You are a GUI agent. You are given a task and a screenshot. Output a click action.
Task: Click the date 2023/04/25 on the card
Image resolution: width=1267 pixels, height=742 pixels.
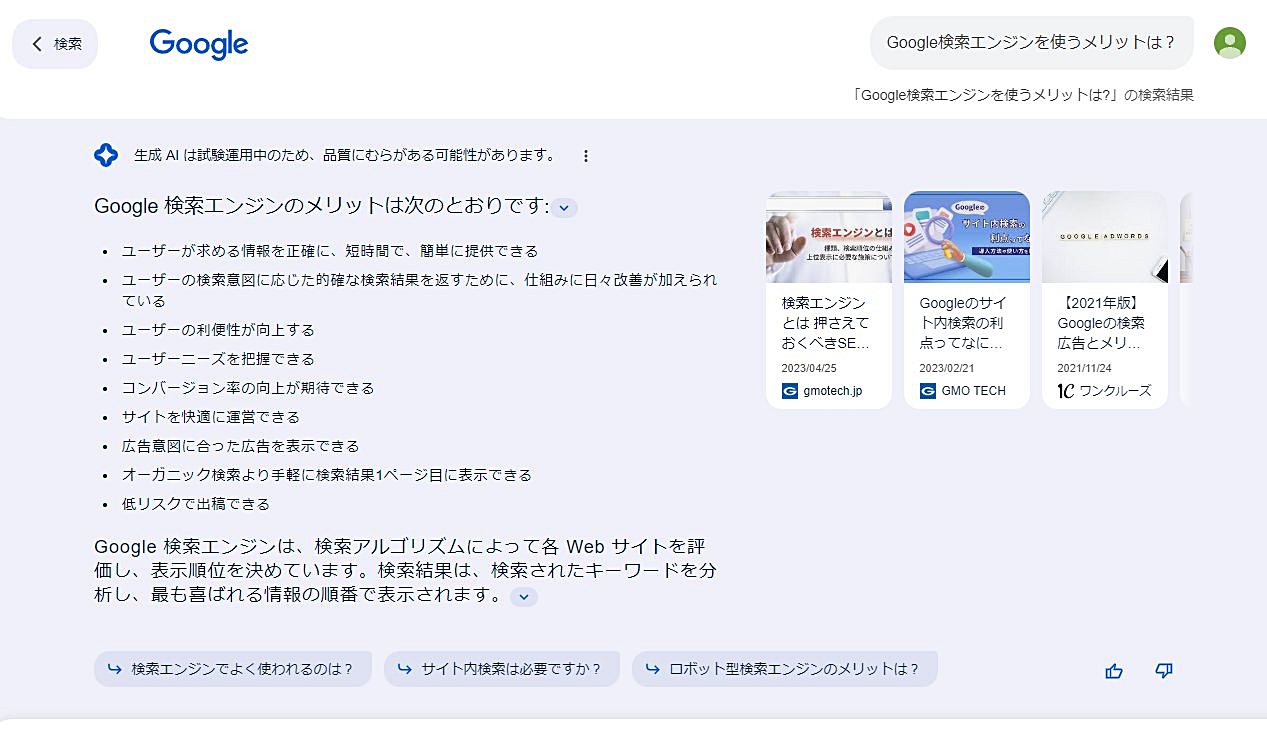pyautogui.click(x=809, y=368)
